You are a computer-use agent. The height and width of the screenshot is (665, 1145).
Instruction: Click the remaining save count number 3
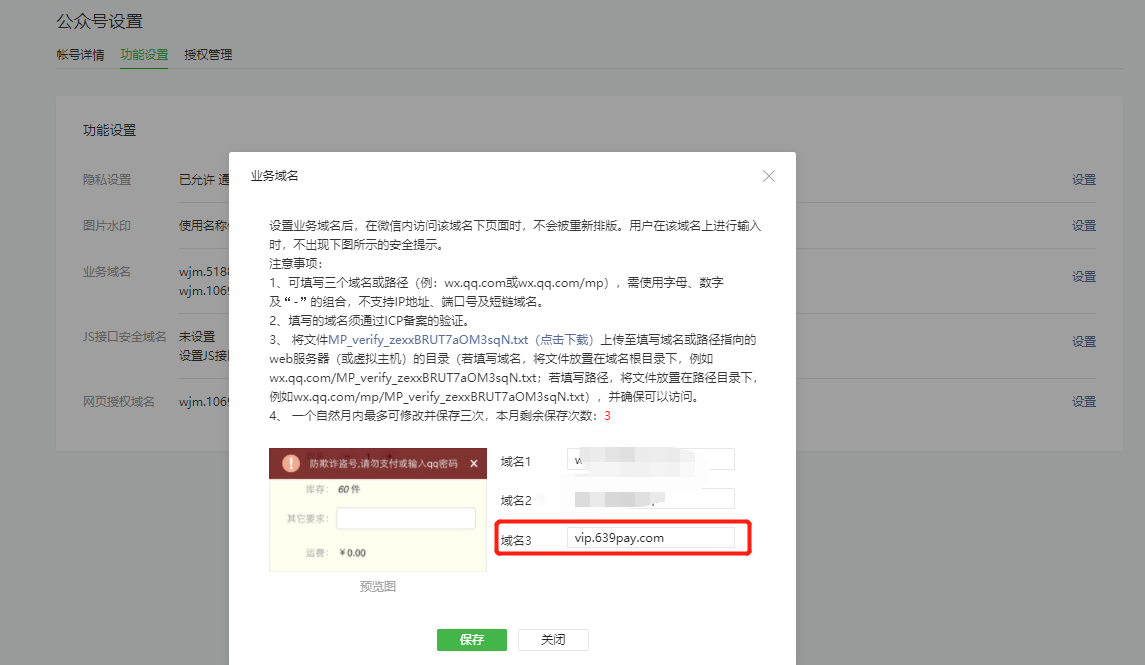[x=608, y=415]
